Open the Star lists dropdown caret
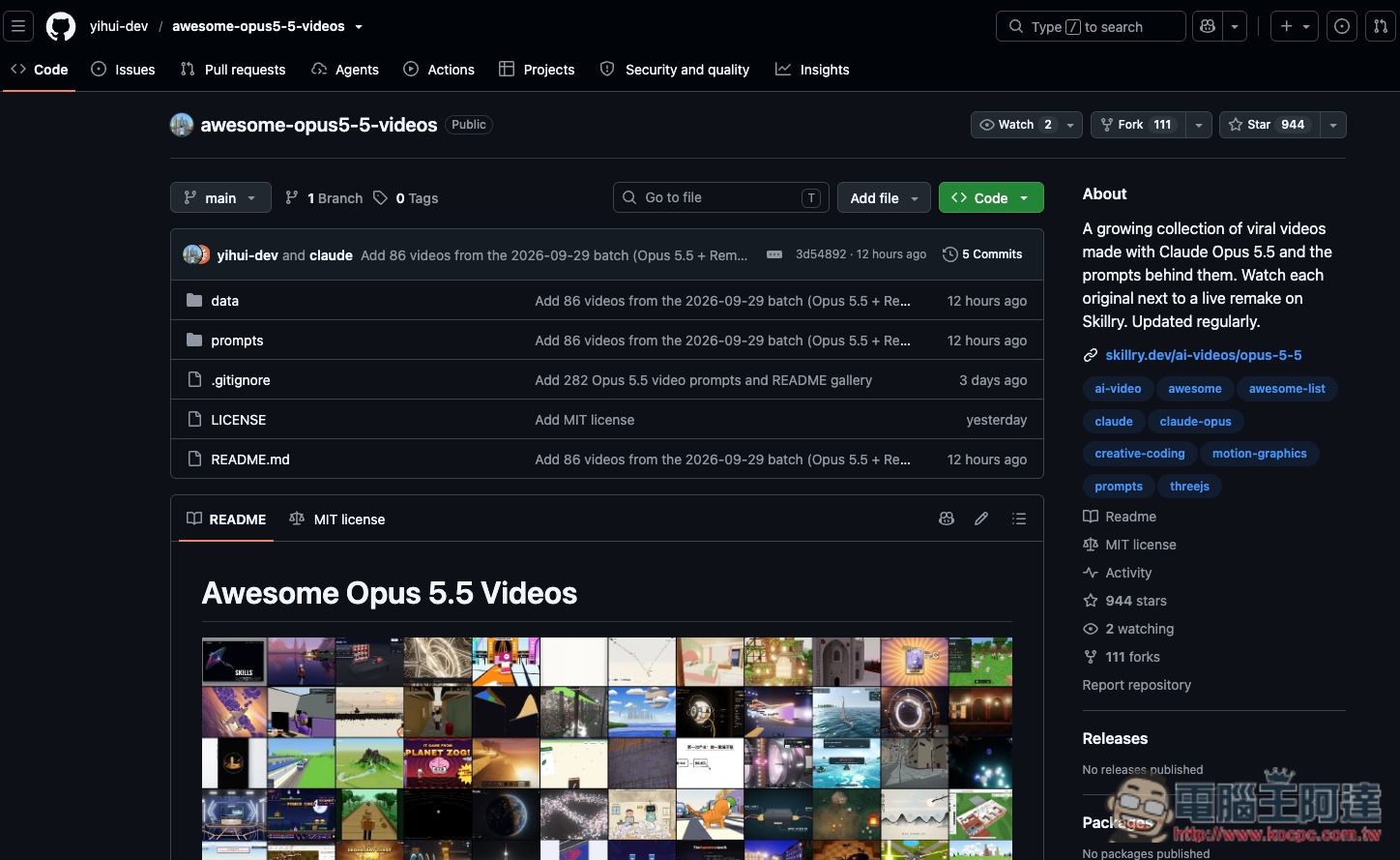This screenshot has height=860, width=1400. pyautogui.click(x=1333, y=125)
